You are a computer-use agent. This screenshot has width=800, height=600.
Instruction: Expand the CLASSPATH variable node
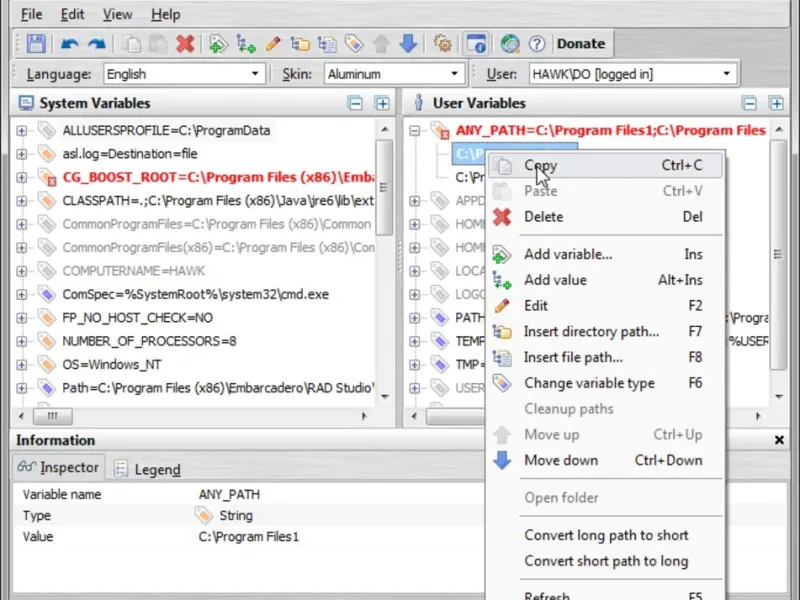click(x=21, y=201)
